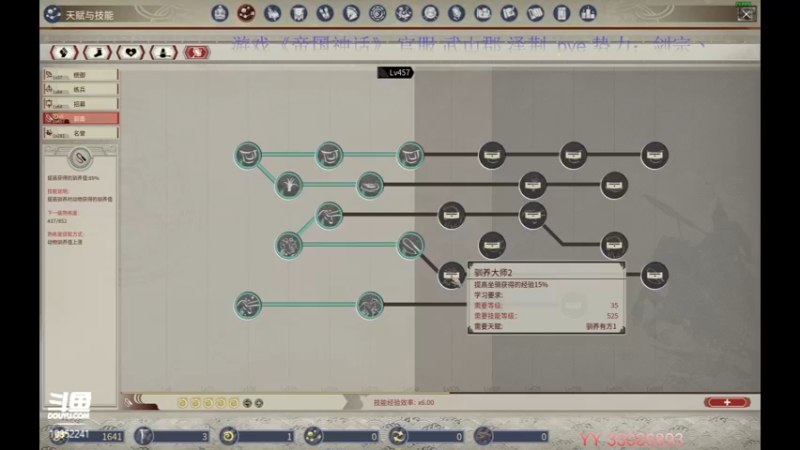Select the person-silhouette category tab
Viewport: 800px width, 450px height.
164,52
